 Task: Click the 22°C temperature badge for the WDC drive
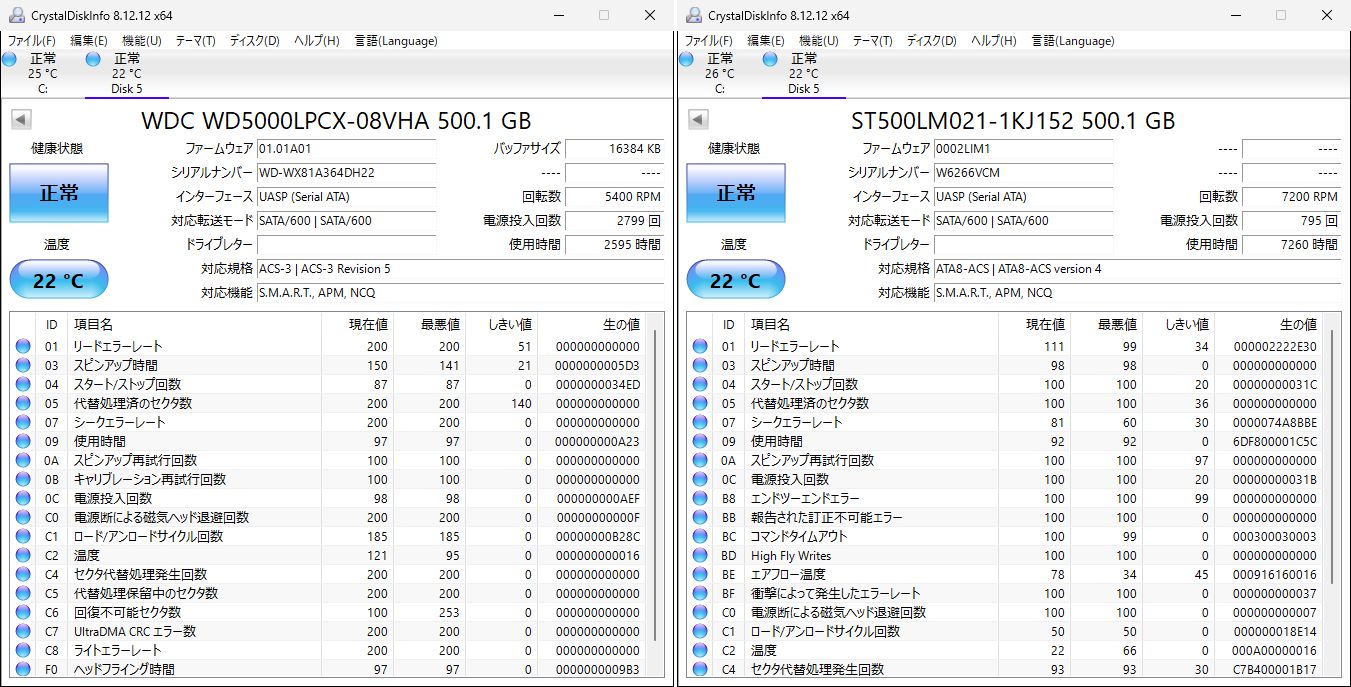(58, 279)
